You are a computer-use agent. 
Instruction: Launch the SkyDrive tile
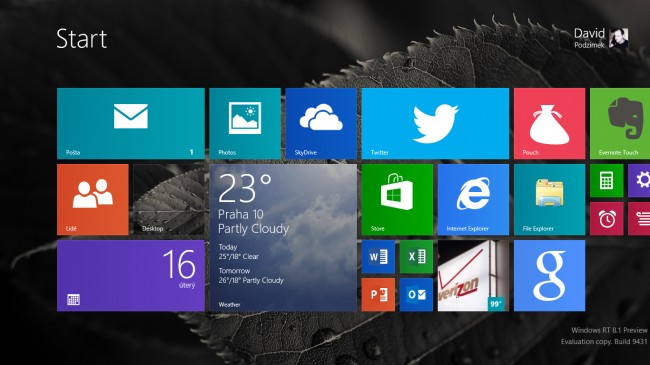[321, 123]
